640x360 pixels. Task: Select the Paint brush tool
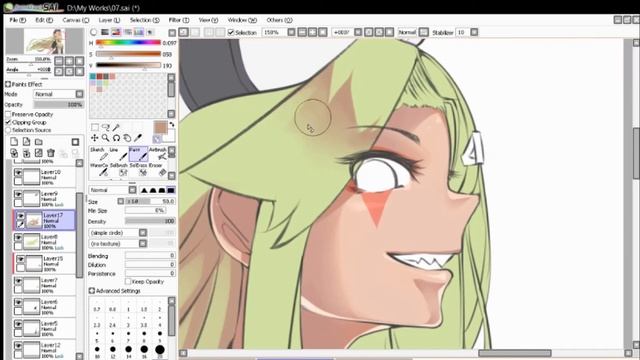(x=138, y=154)
